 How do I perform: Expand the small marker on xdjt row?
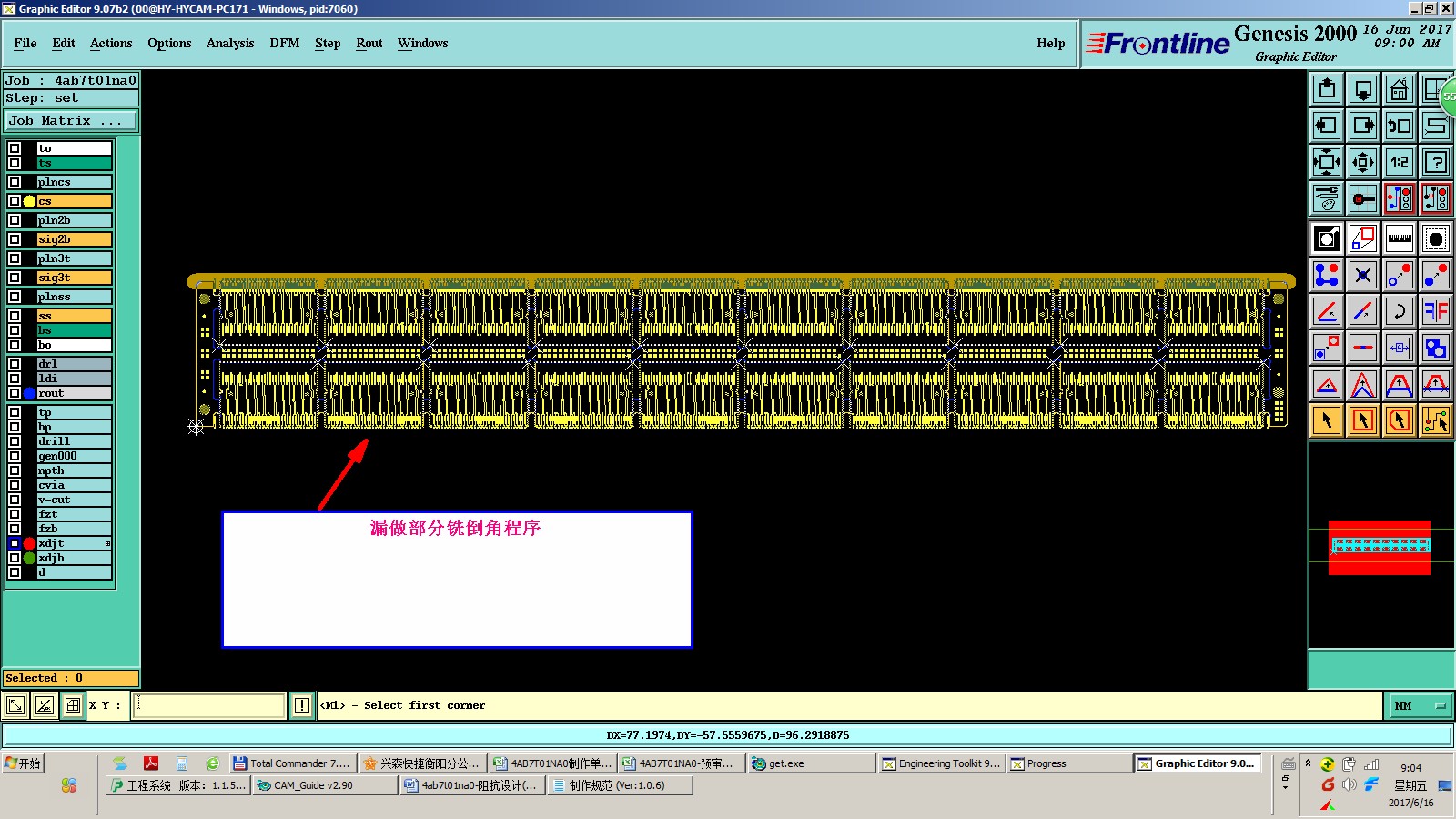click(x=107, y=543)
